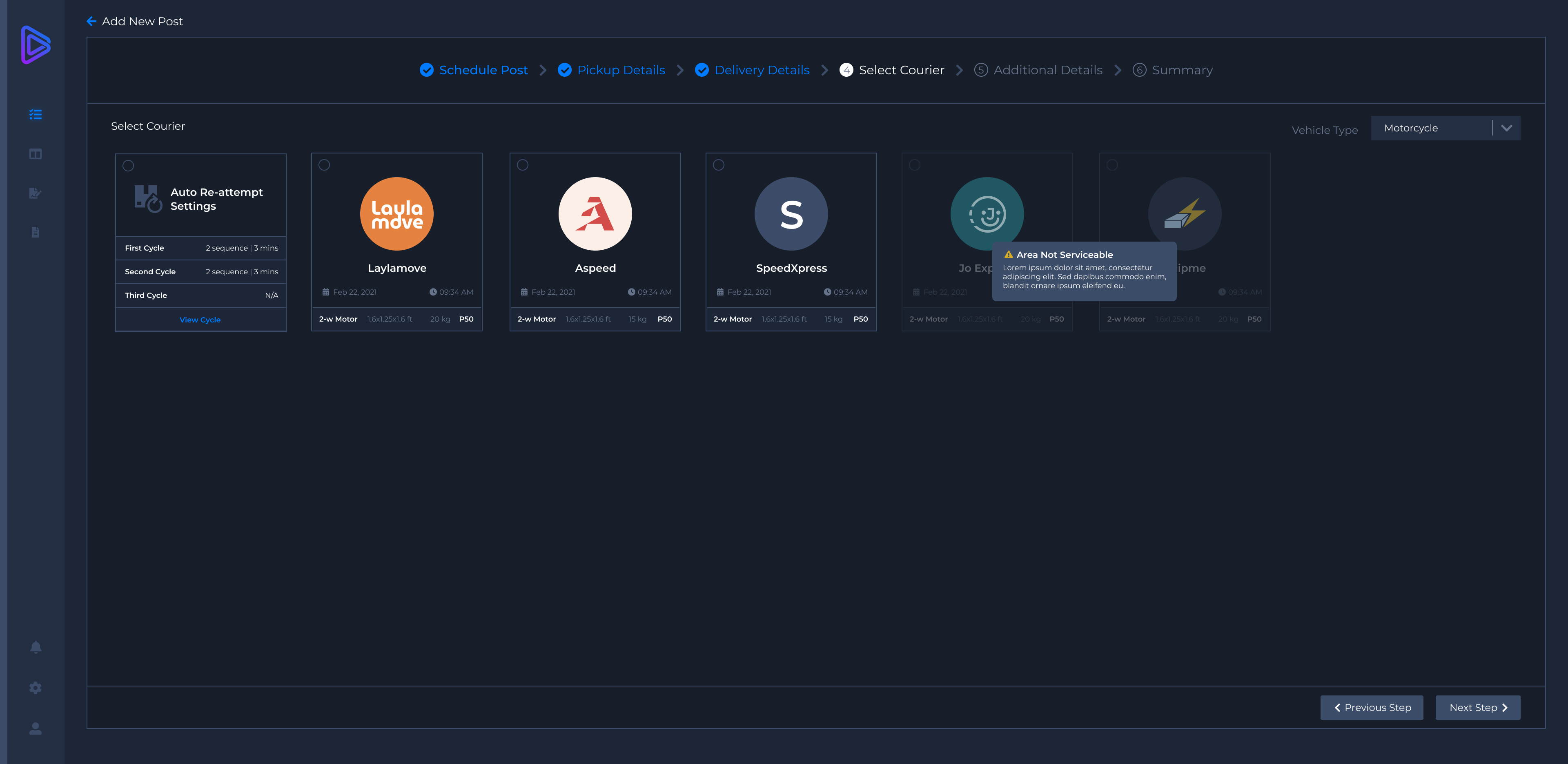The width and height of the screenshot is (1568, 764).
Task: Click the First Cycle row
Action: 201,248
